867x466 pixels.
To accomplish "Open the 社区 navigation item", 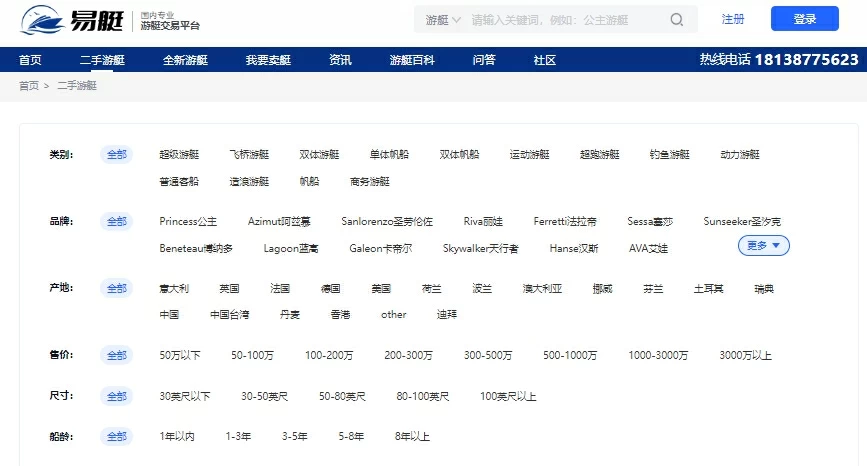I will tap(545, 60).
